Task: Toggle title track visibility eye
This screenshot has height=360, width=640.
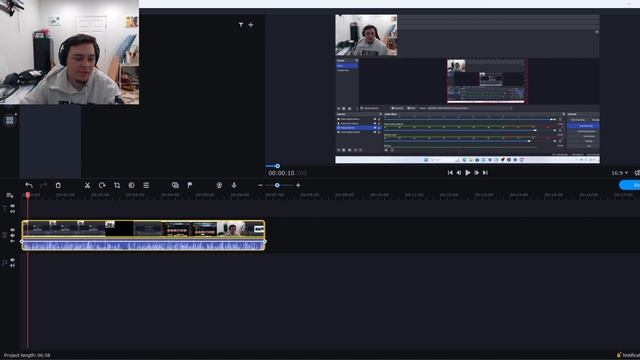Action: [13, 206]
